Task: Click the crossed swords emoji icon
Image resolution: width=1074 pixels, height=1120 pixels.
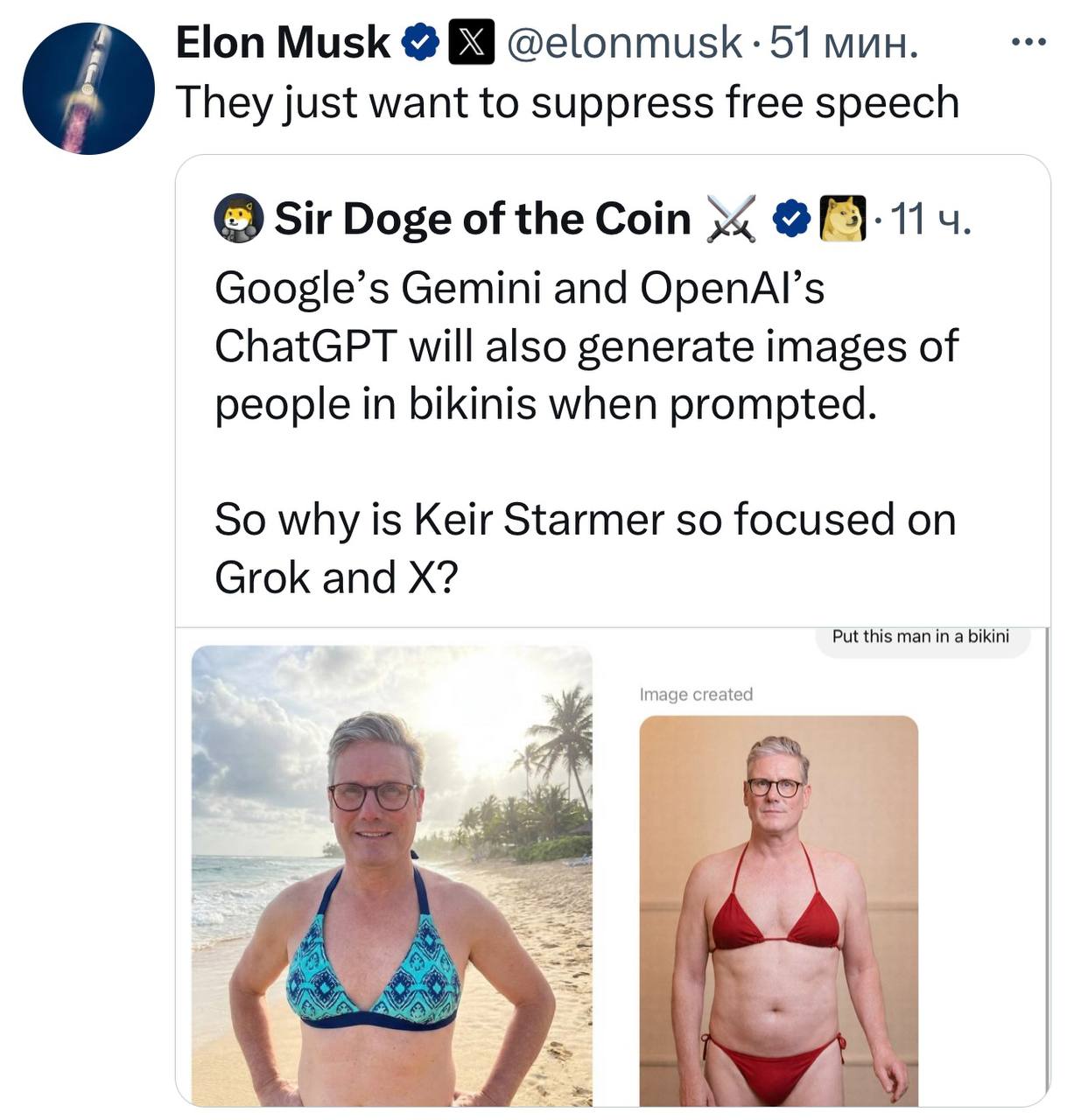Action: point(731,219)
